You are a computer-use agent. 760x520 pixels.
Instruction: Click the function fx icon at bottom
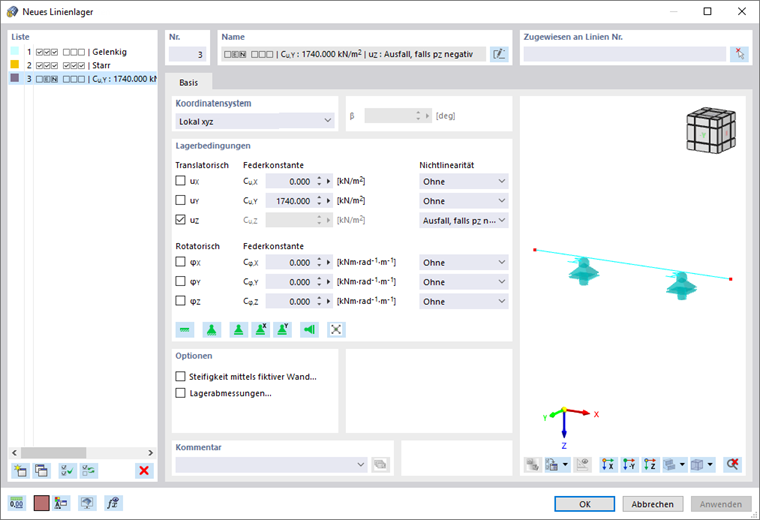pos(113,504)
